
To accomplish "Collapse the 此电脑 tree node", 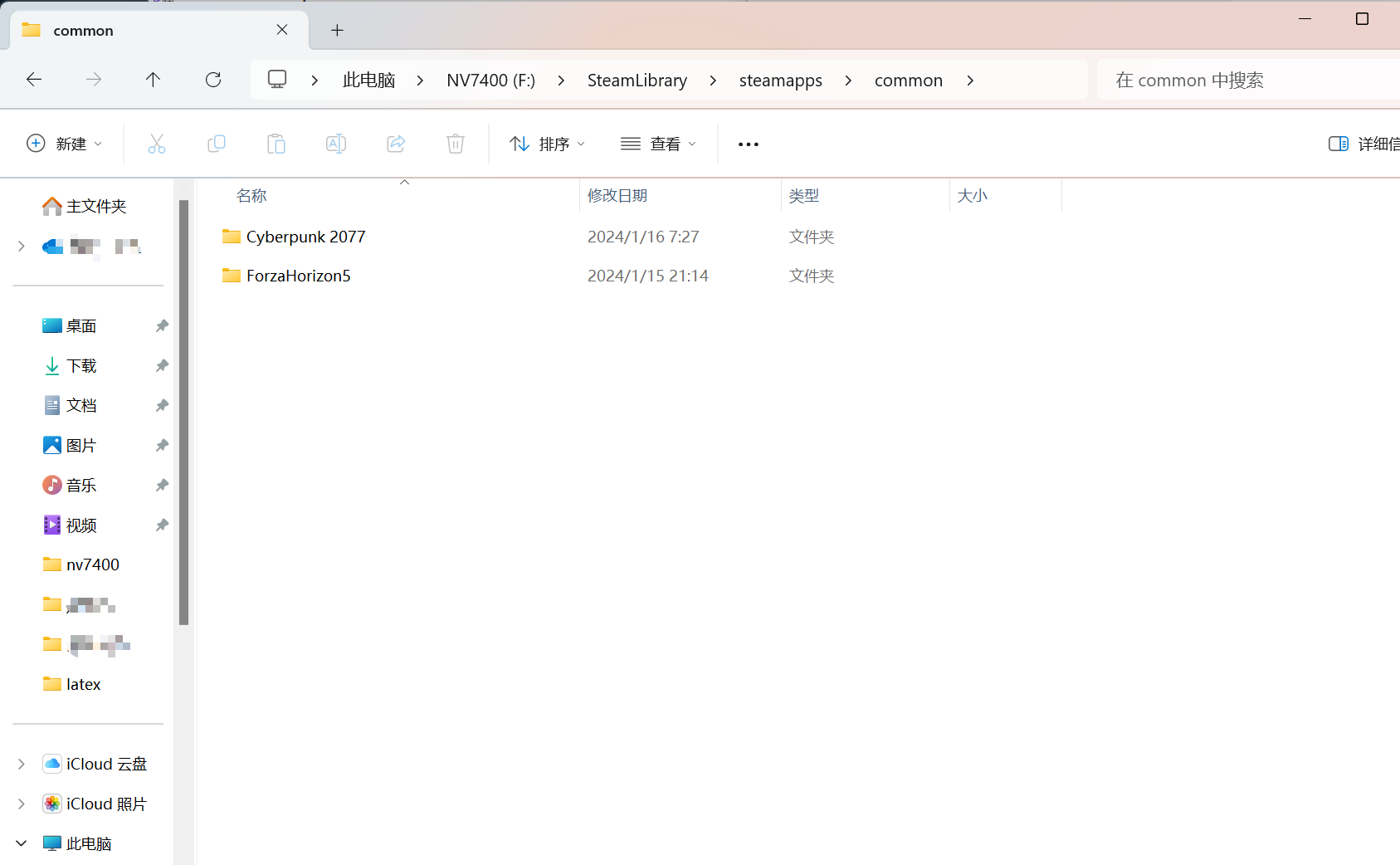I will [x=22, y=843].
